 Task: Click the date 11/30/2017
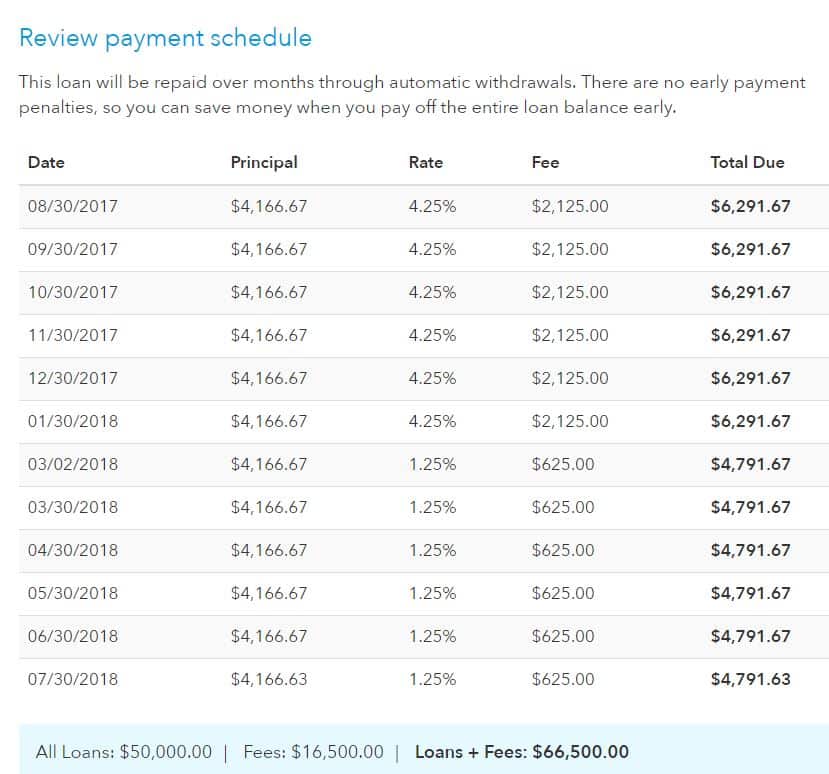[x=73, y=335]
